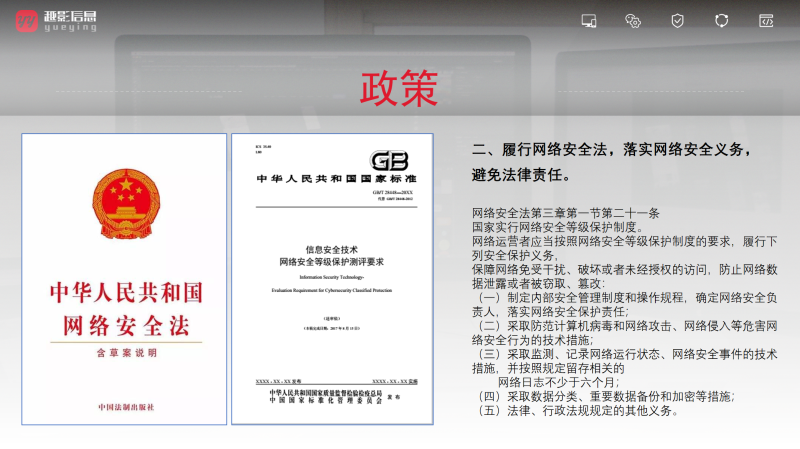Screen dimensions: 800x449
Task: Click line 网络安全法第三章第一节第二十一条
Action: [x=565, y=213]
